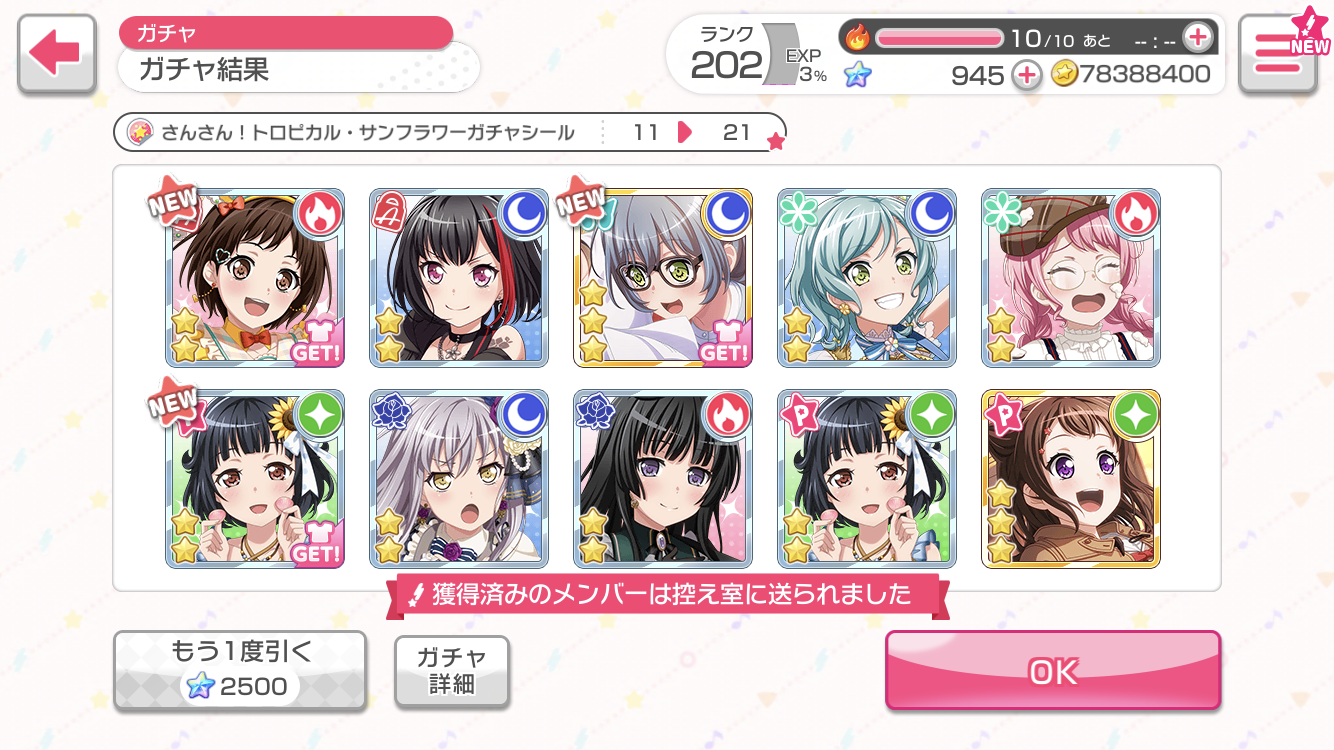
Task: Draw again for 2500 stars
Action: (239, 671)
